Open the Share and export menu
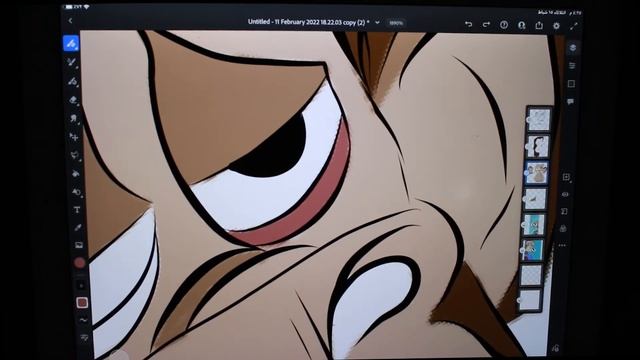The width and height of the screenshot is (640, 360). tap(539, 25)
